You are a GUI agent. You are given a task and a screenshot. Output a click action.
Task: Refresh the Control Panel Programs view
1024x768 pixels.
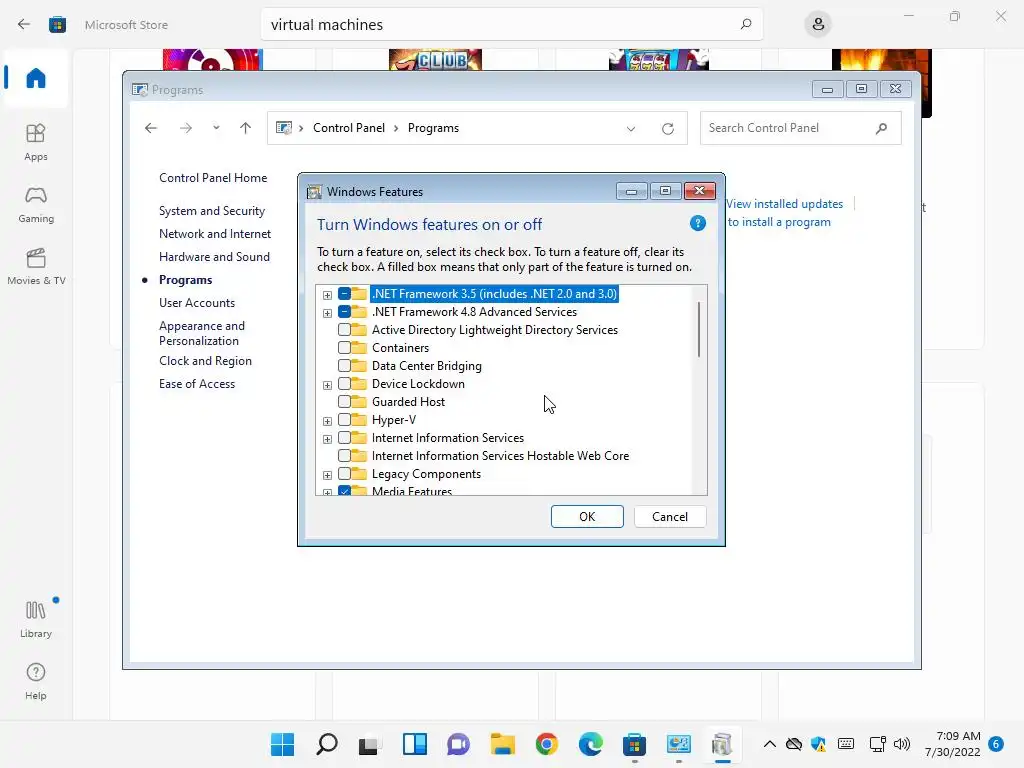pos(667,129)
